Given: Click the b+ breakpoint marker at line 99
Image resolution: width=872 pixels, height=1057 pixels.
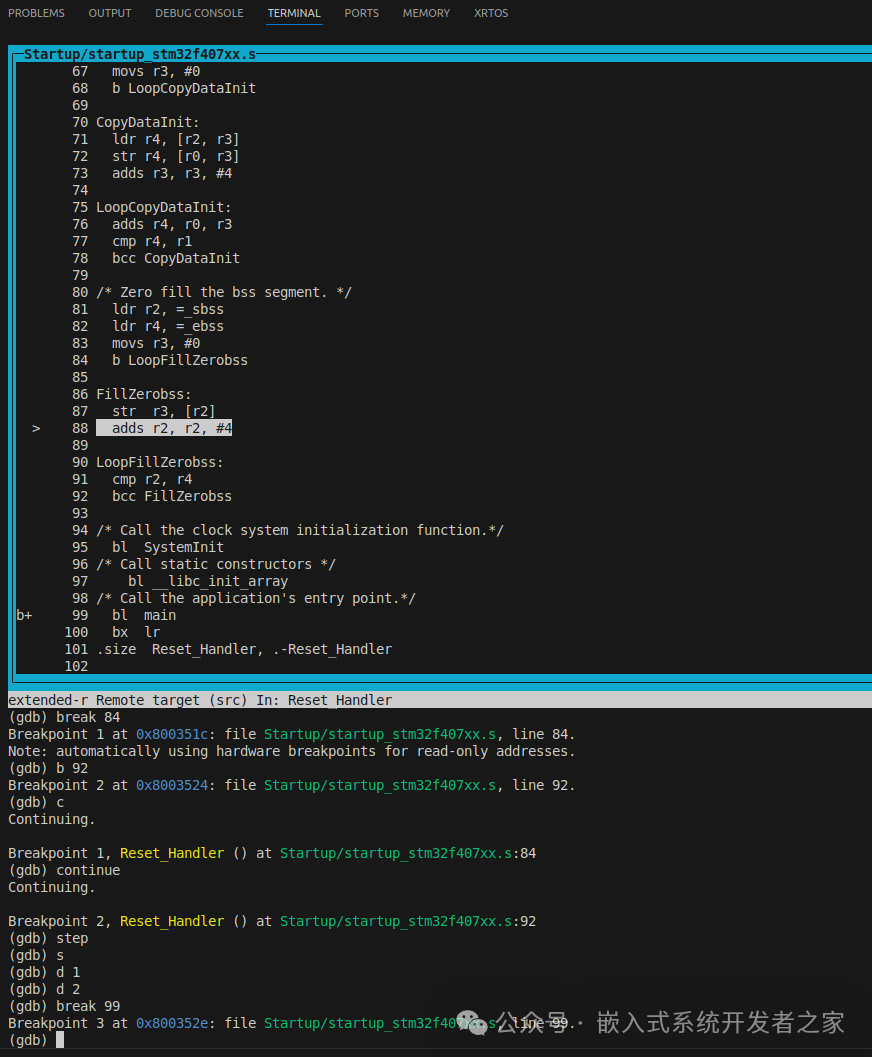Looking at the screenshot, I should pyautogui.click(x=24, y=615).
